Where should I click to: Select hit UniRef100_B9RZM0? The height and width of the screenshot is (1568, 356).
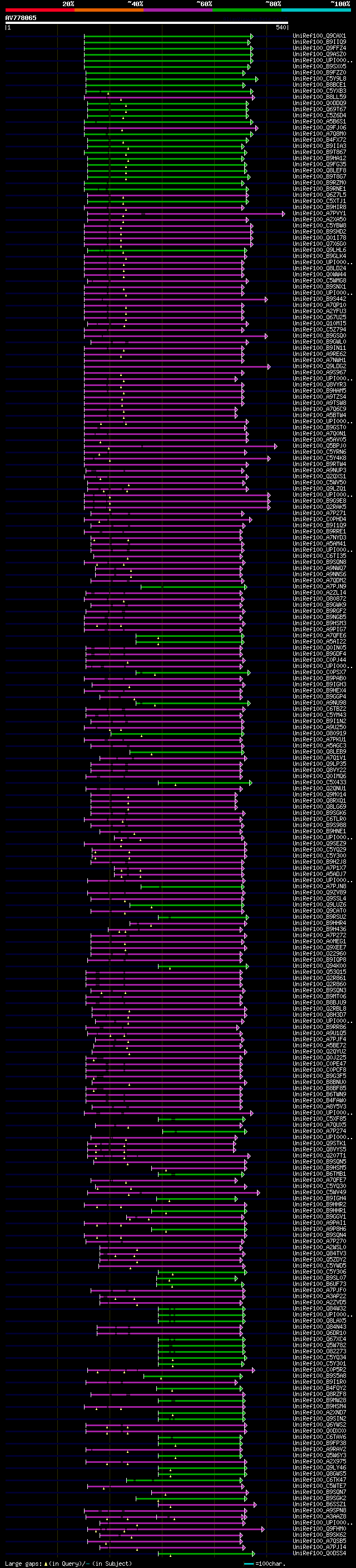tap(319, 182)
